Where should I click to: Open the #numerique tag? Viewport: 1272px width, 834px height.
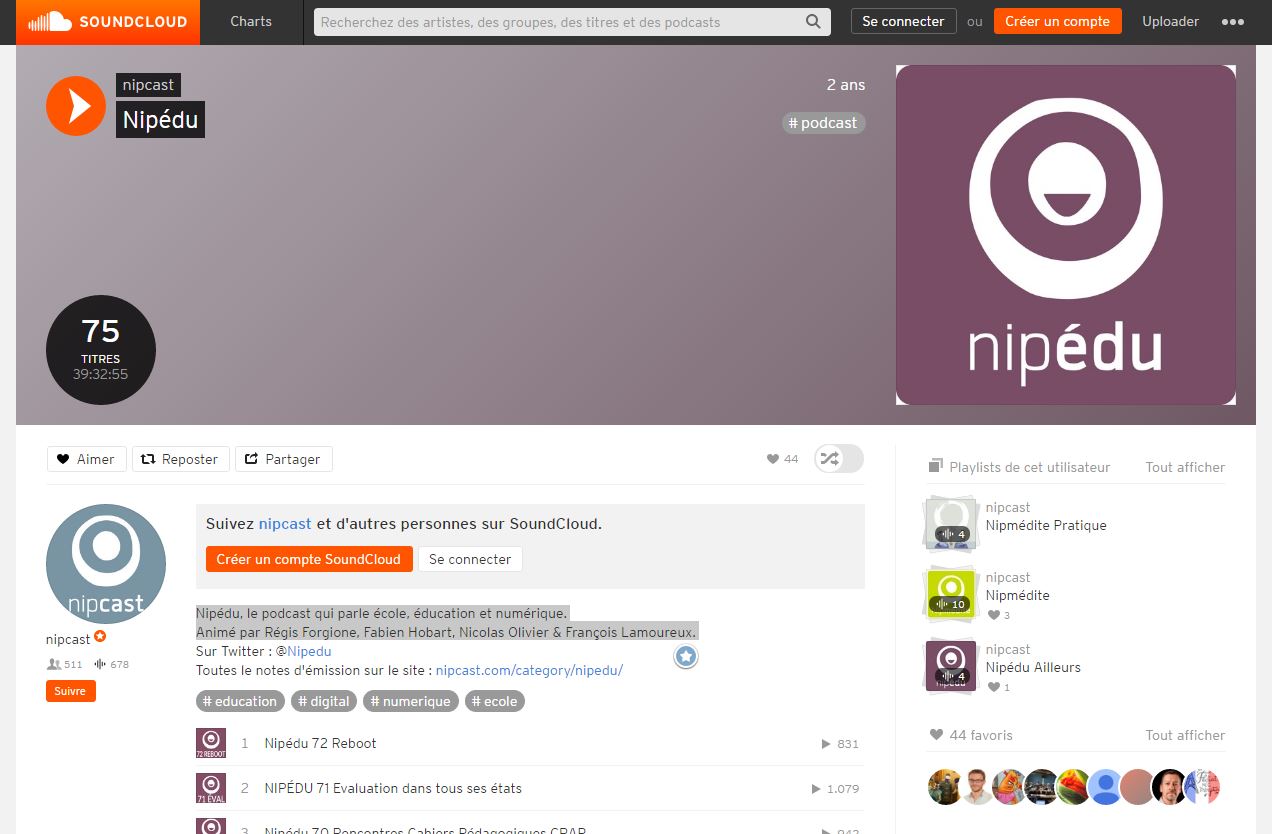pos(411,701)
